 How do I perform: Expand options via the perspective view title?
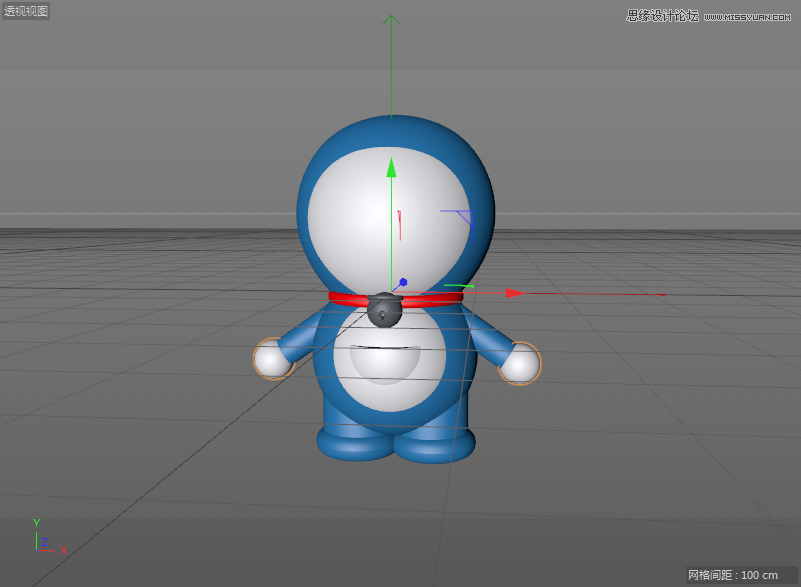point(26,13)
